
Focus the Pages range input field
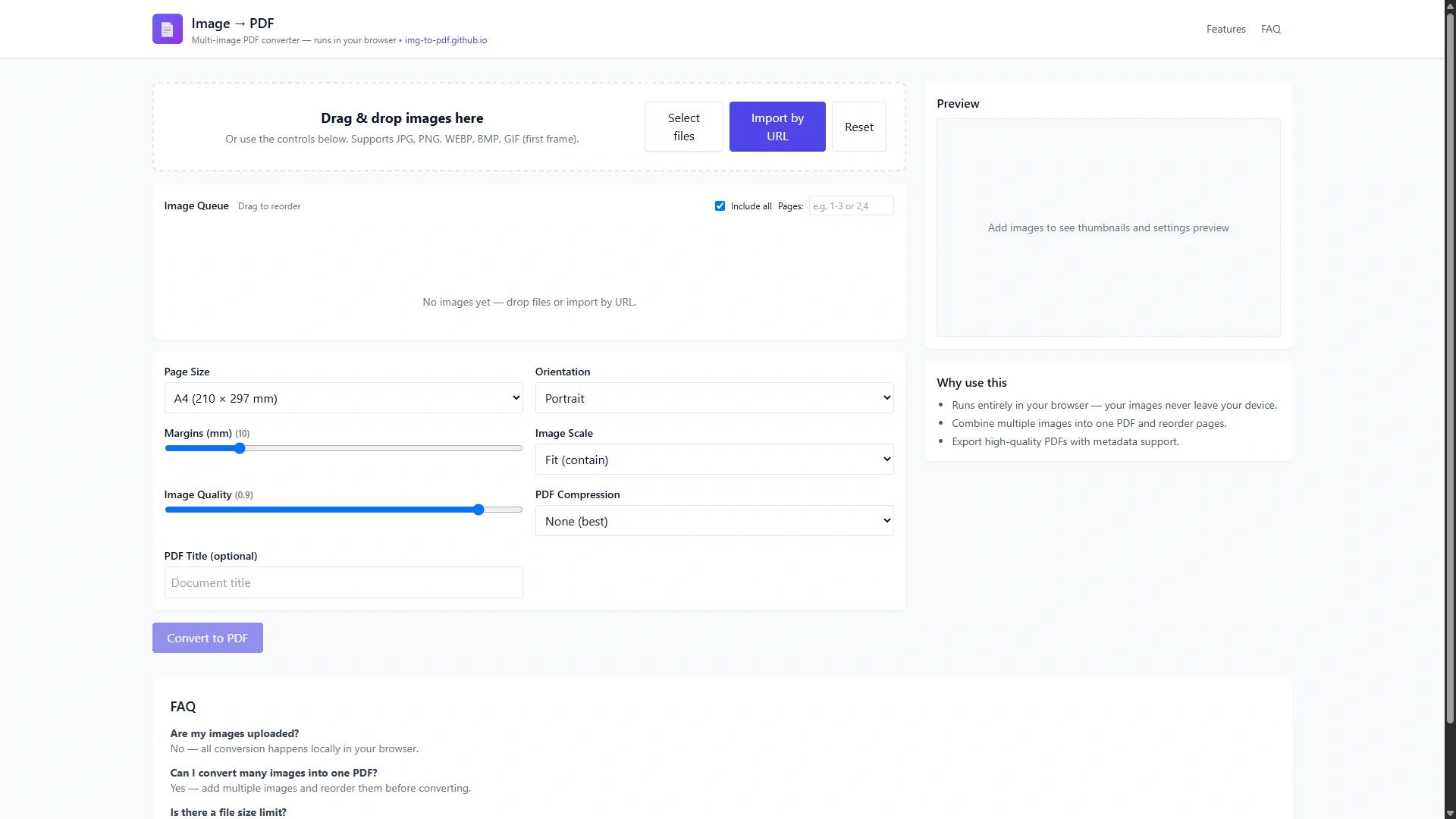(851, 206)
